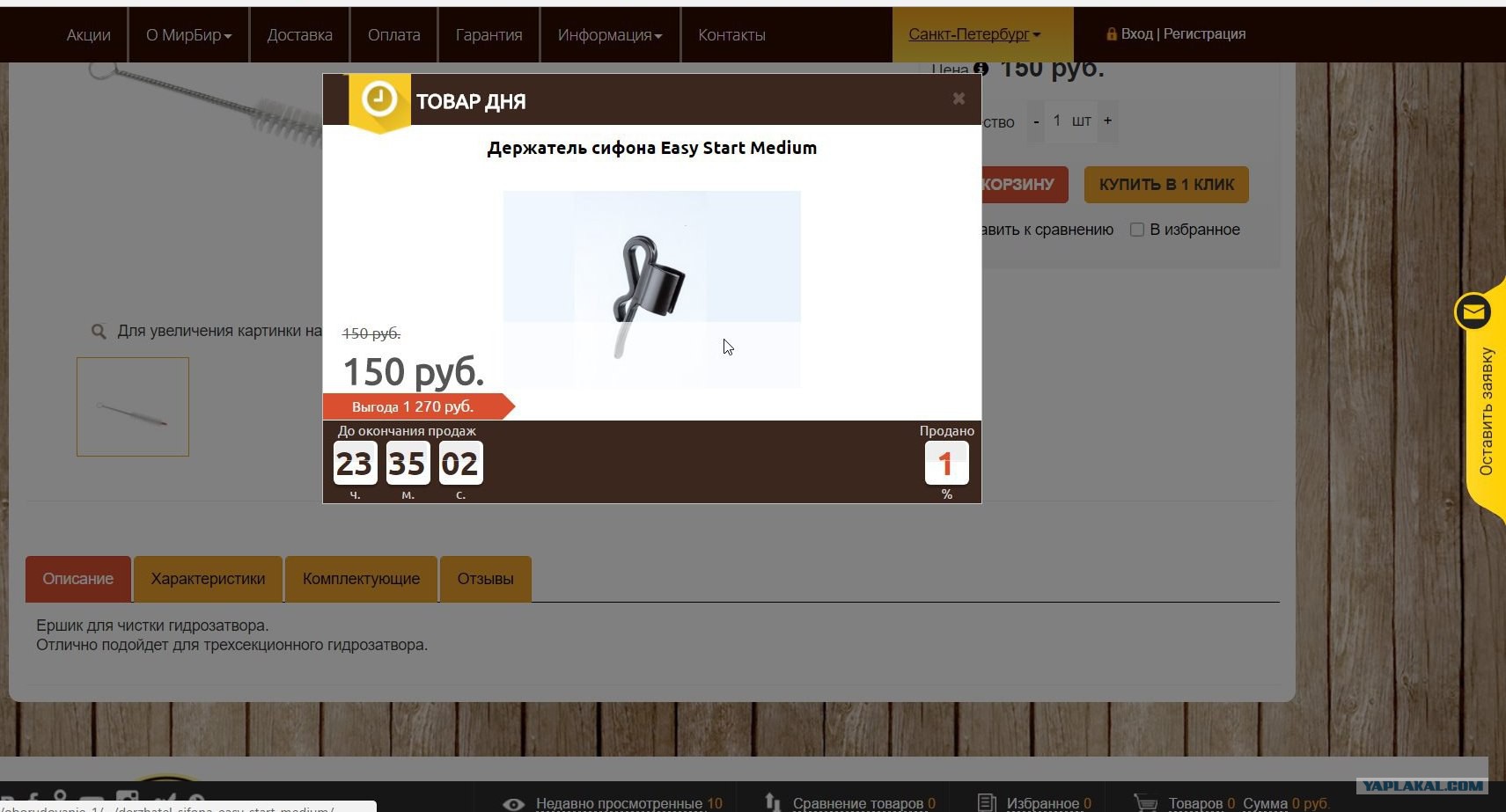Click the Регистрация link

(x=1205, y=34)
